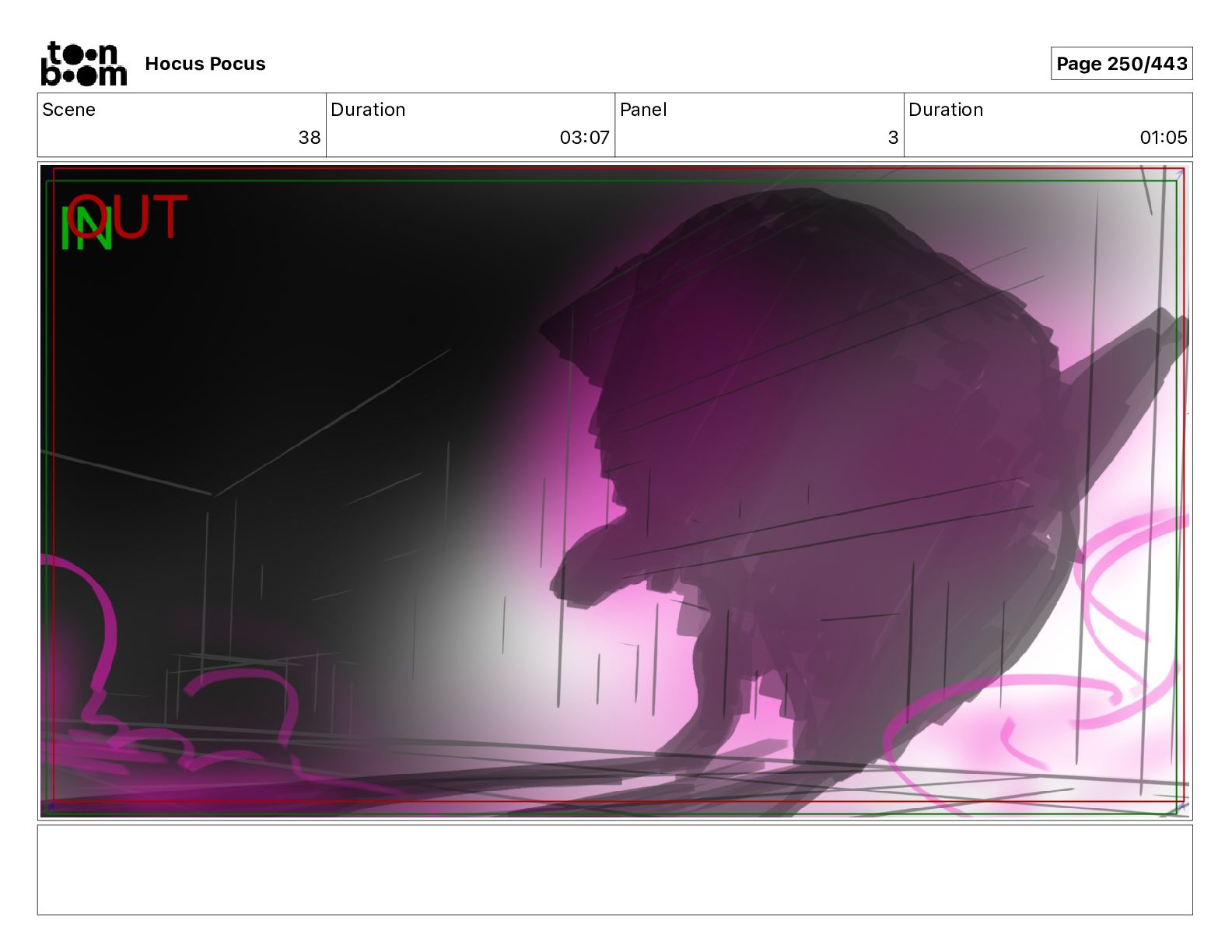Click the 'Panel' header label

643,110
